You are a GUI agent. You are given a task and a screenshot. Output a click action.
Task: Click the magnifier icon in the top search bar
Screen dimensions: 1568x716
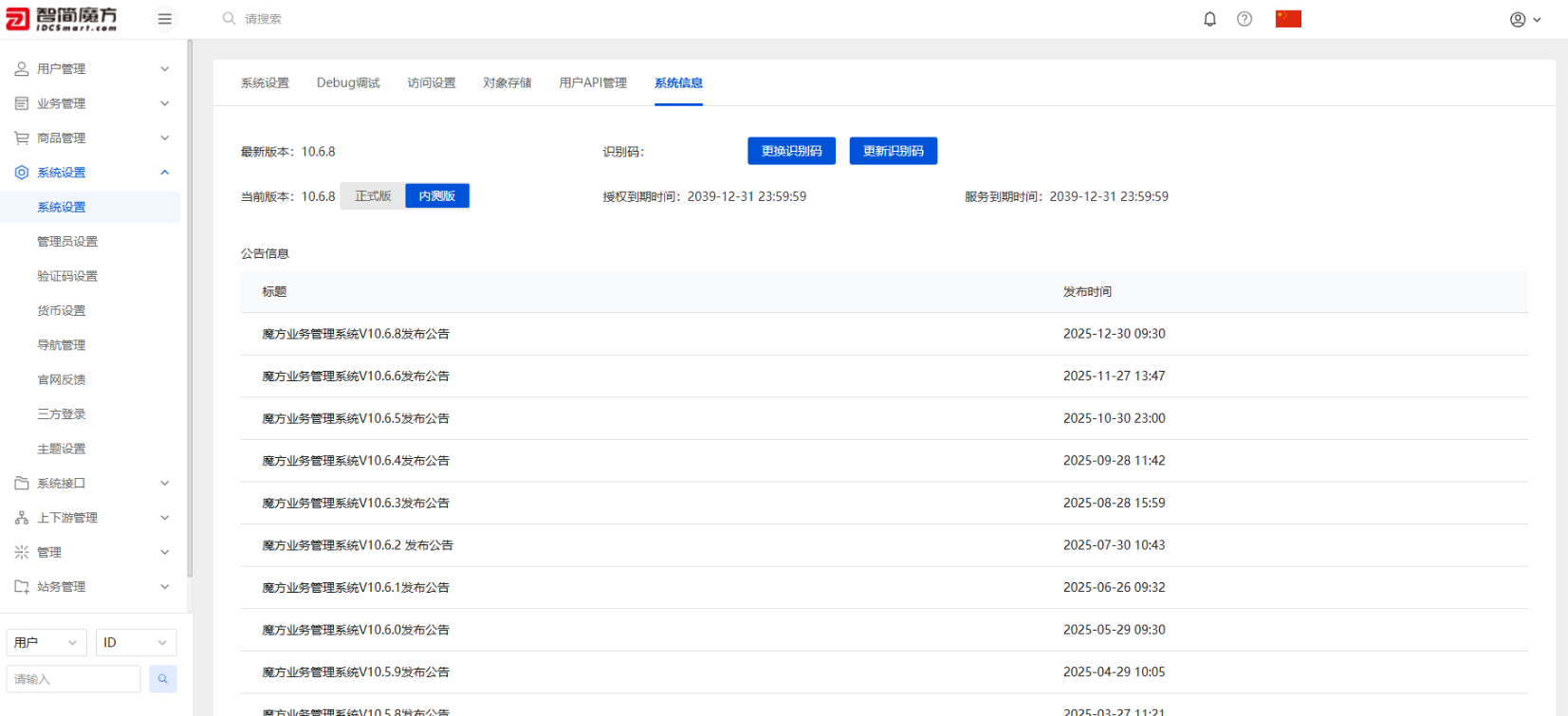pyautogui.click(x=229, y=19)
